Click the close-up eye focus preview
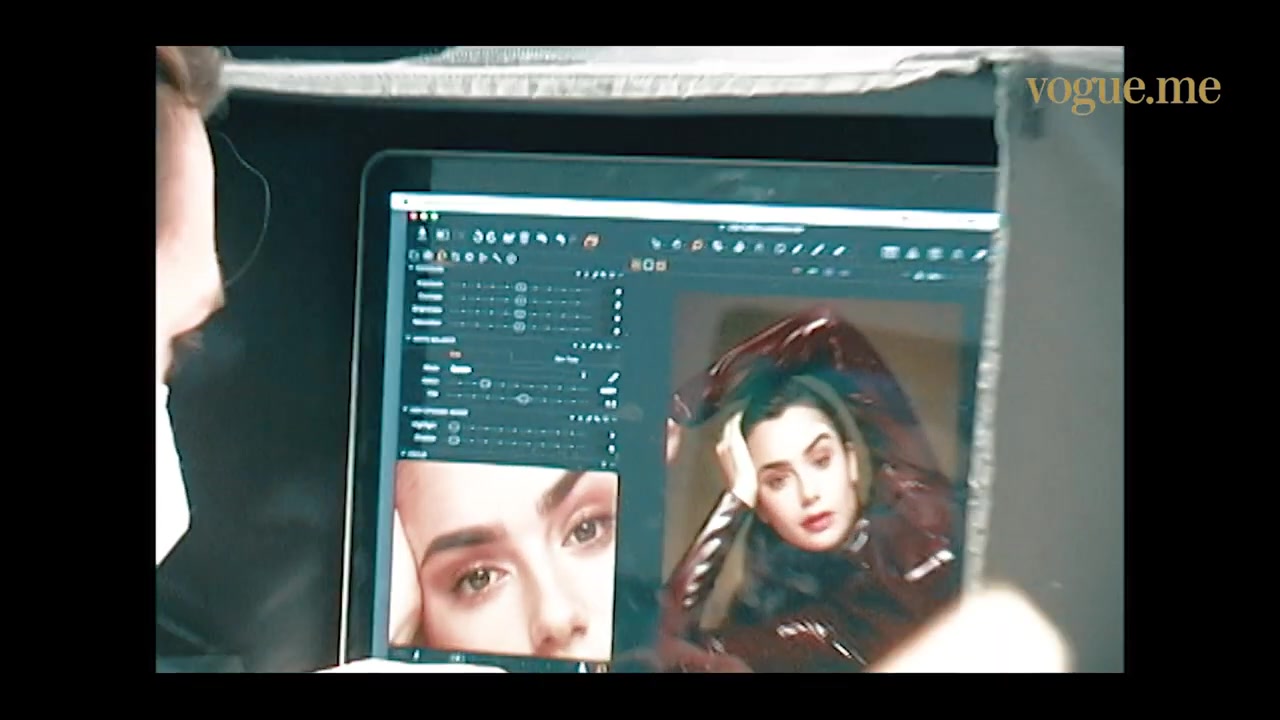1280x720 pixels. (503, 558)
